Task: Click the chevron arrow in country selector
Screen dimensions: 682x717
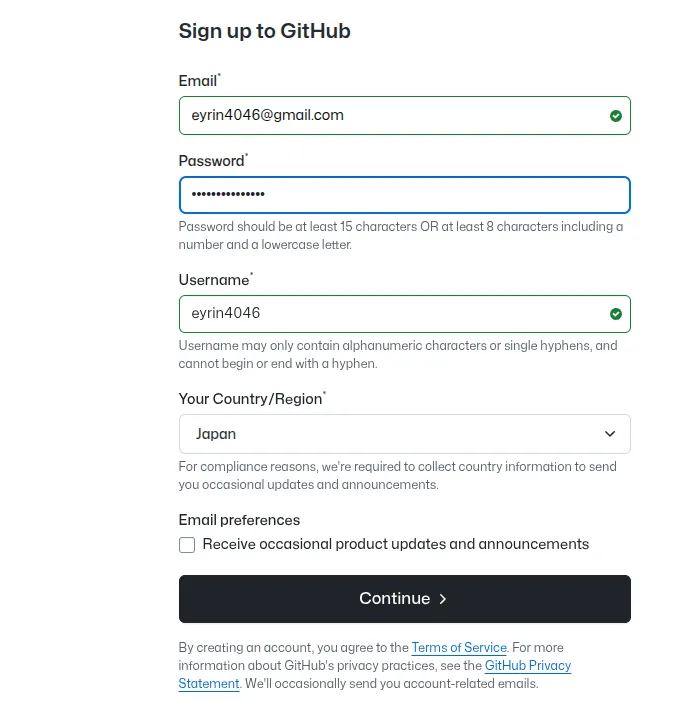Action: 610,434
